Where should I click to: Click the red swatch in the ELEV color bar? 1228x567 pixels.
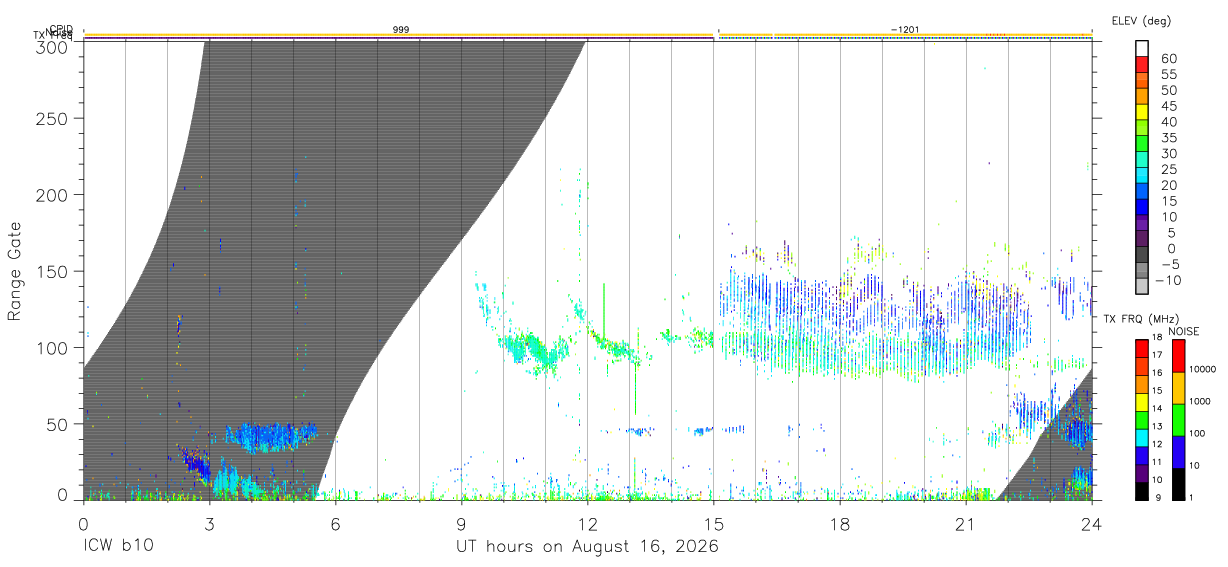1142,64
